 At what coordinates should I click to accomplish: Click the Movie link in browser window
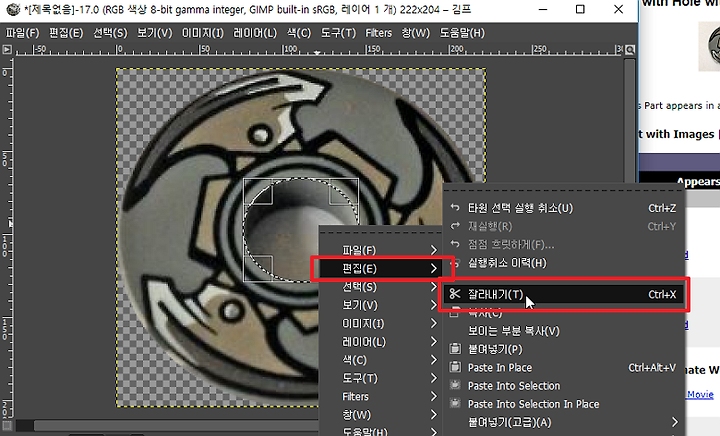700,394
